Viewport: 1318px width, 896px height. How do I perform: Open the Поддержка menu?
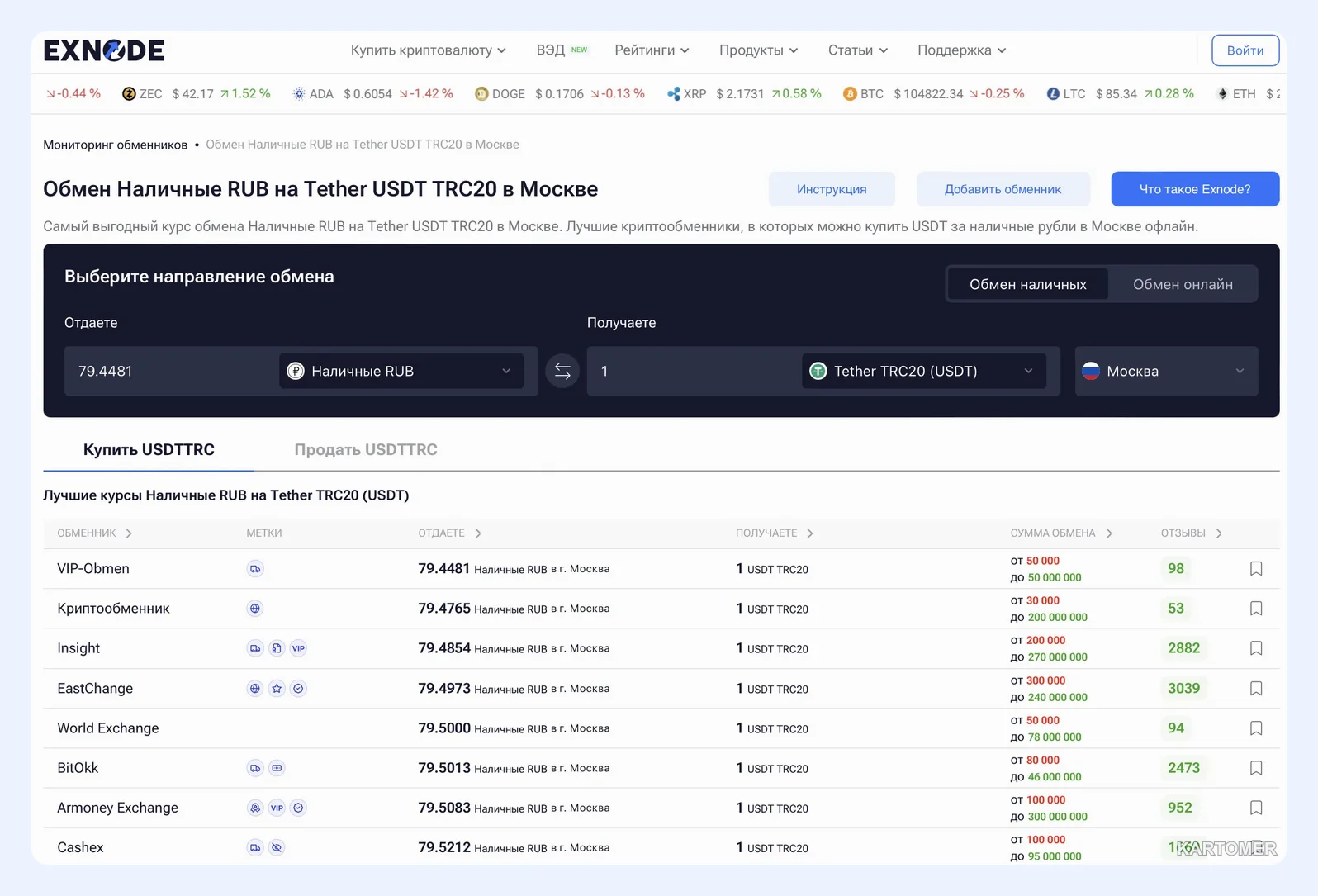tap(962, 50)
